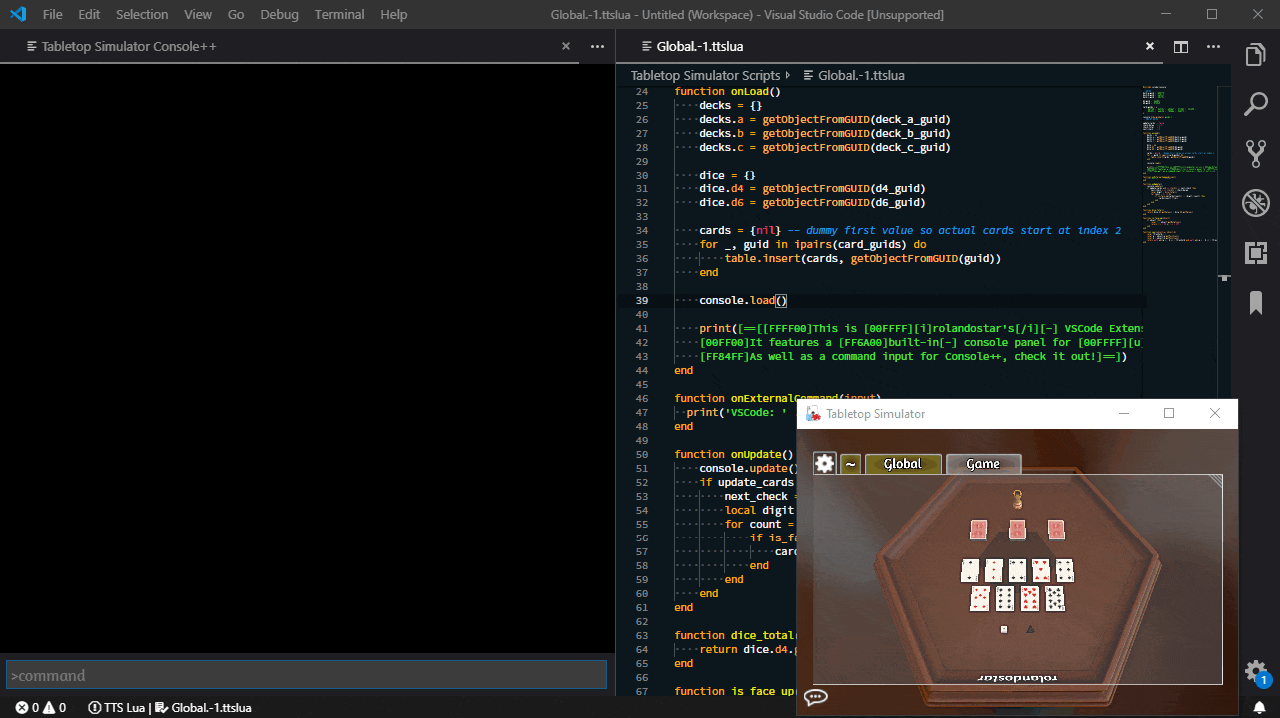Click the VS Code logo icon
This screenshot has width=1280, height=718.
click(17, 15)
